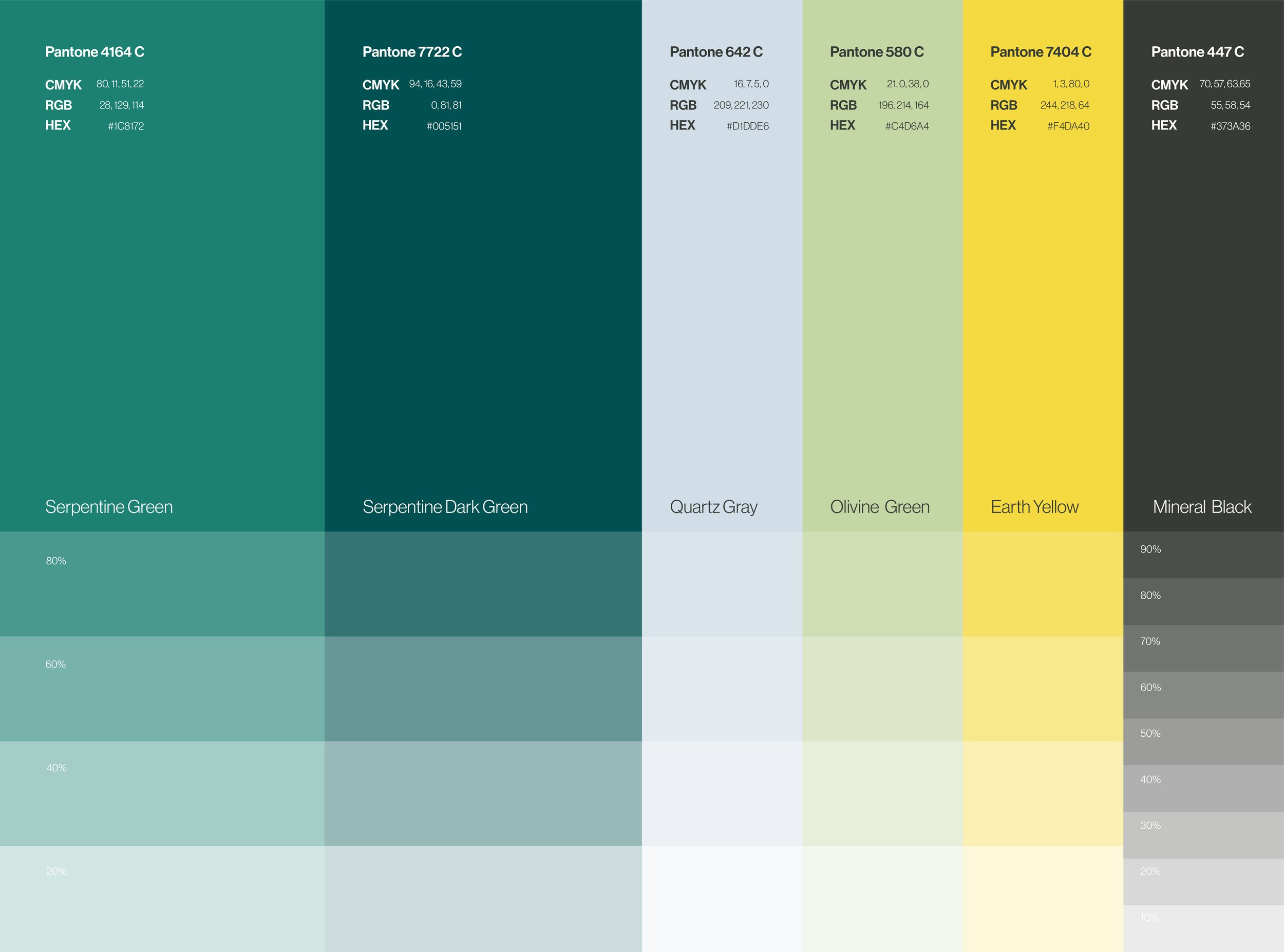Viewport: 1284px width, 952px height.
Task: Pick the Serpentine Green 60% tint swatch
Action: pos(162,689)
